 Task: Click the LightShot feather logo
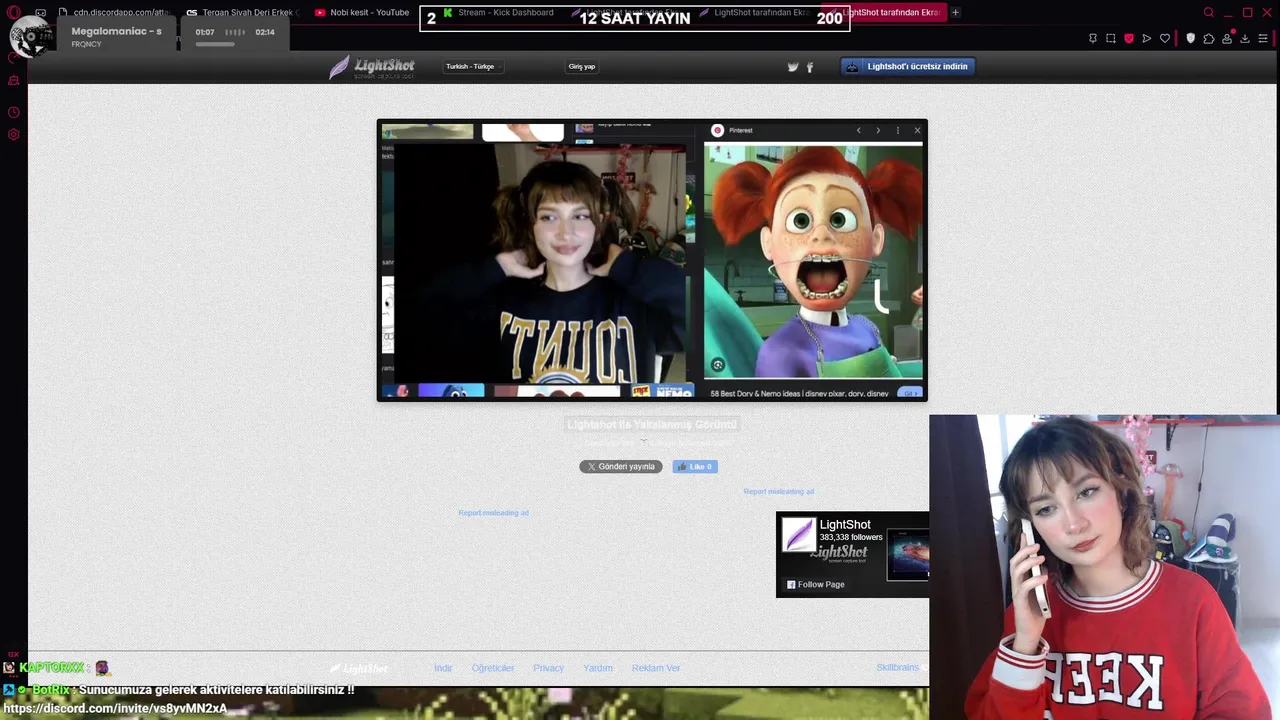pos(372,67)
